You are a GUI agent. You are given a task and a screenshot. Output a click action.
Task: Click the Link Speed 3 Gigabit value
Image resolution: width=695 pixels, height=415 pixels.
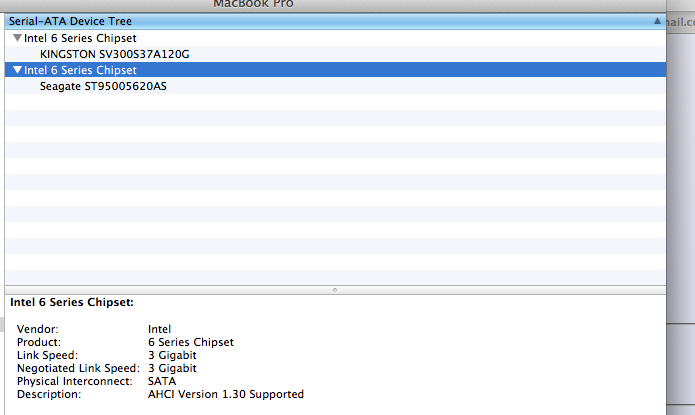pos(172,355)
